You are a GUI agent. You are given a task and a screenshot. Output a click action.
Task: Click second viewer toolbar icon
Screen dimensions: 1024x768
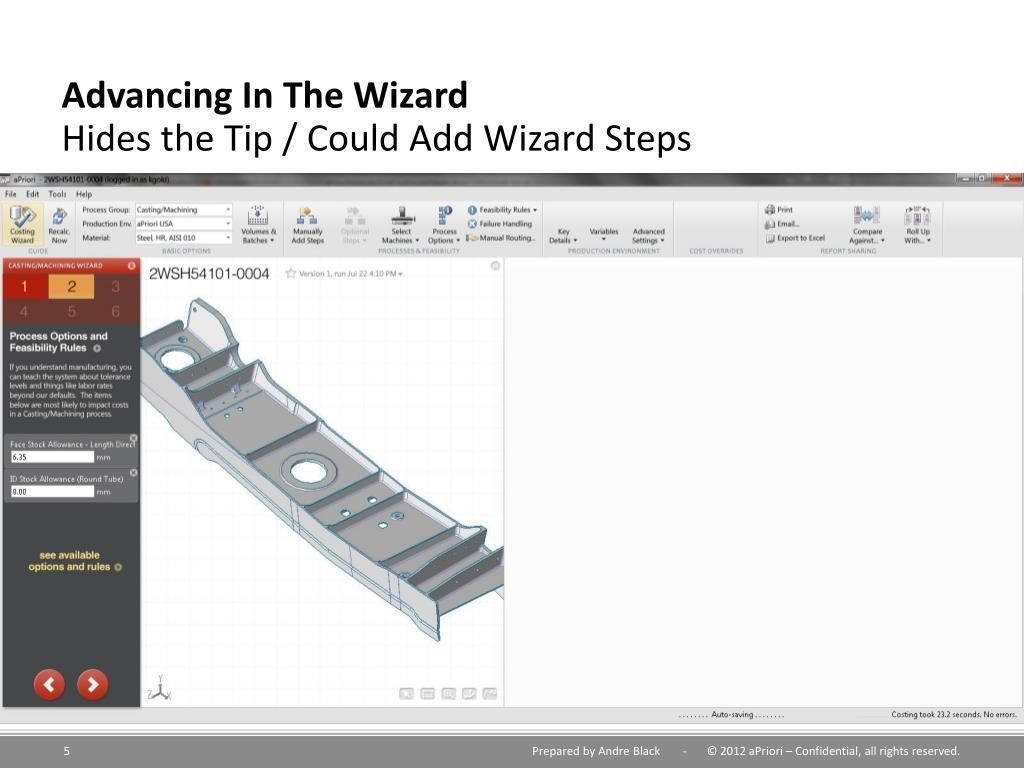(x=427, y=694)
